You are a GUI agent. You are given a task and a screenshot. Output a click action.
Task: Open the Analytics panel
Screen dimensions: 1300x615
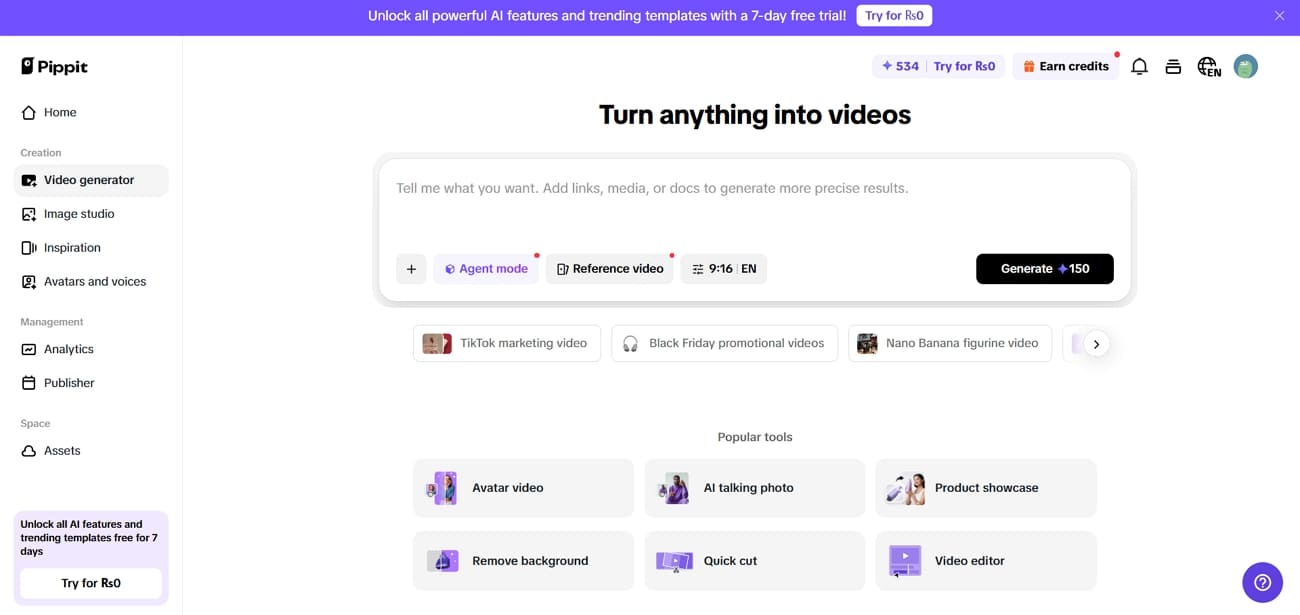point(70,349)
